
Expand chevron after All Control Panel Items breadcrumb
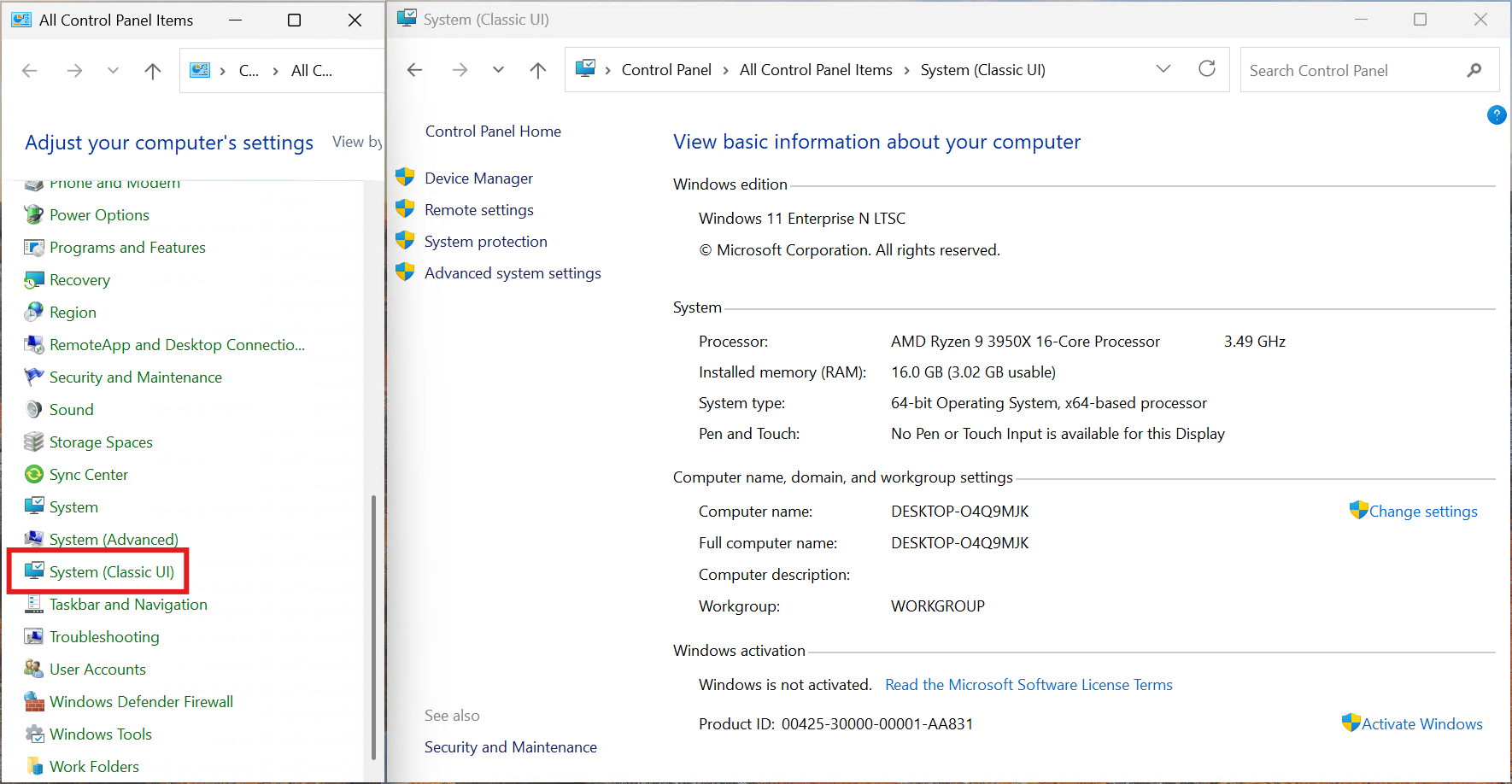tap(906, 71)
